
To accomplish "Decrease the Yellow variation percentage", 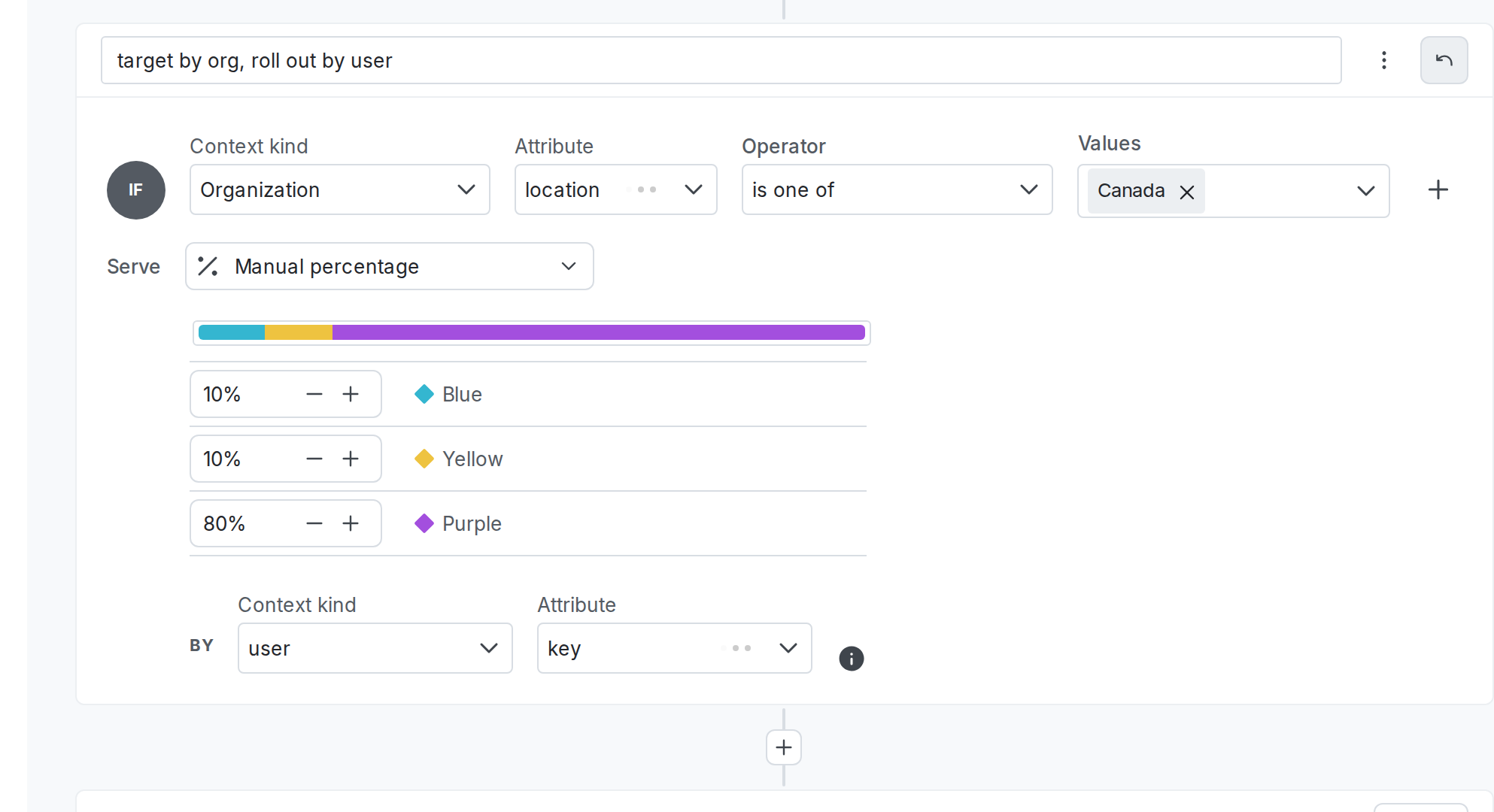I will coord(314,459).
